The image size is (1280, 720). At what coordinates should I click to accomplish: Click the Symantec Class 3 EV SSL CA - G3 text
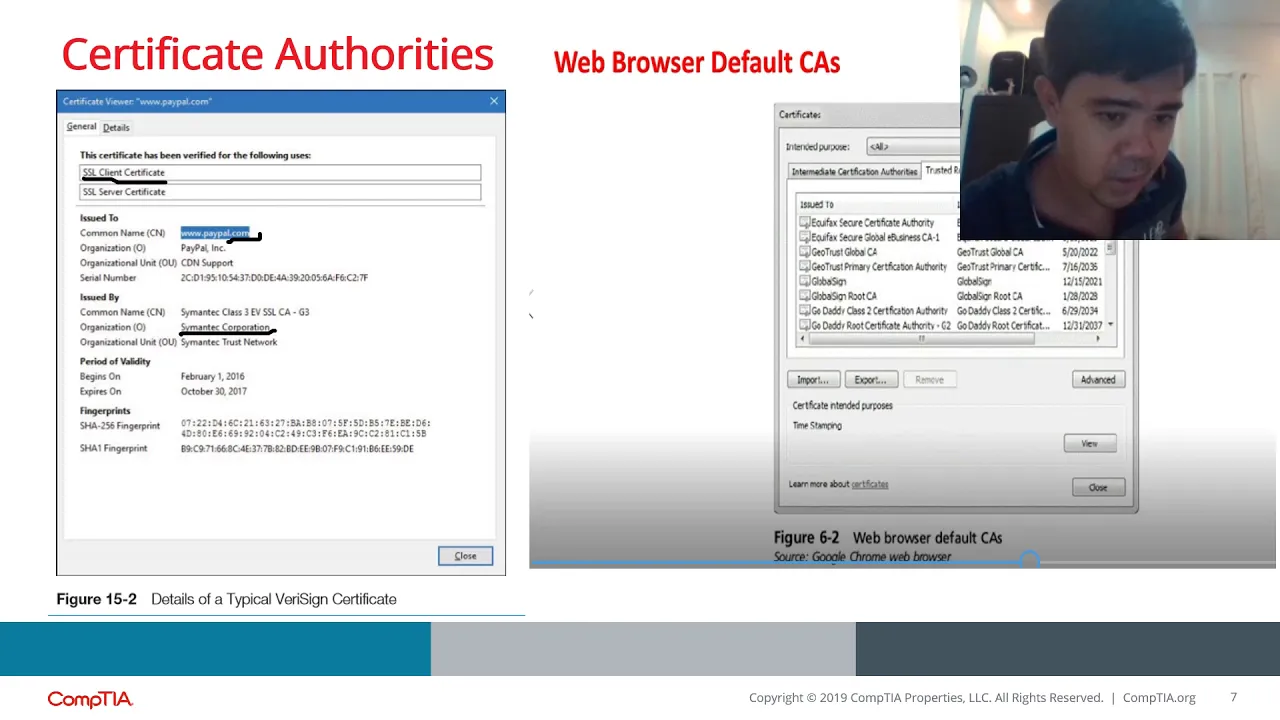[245, 312]
